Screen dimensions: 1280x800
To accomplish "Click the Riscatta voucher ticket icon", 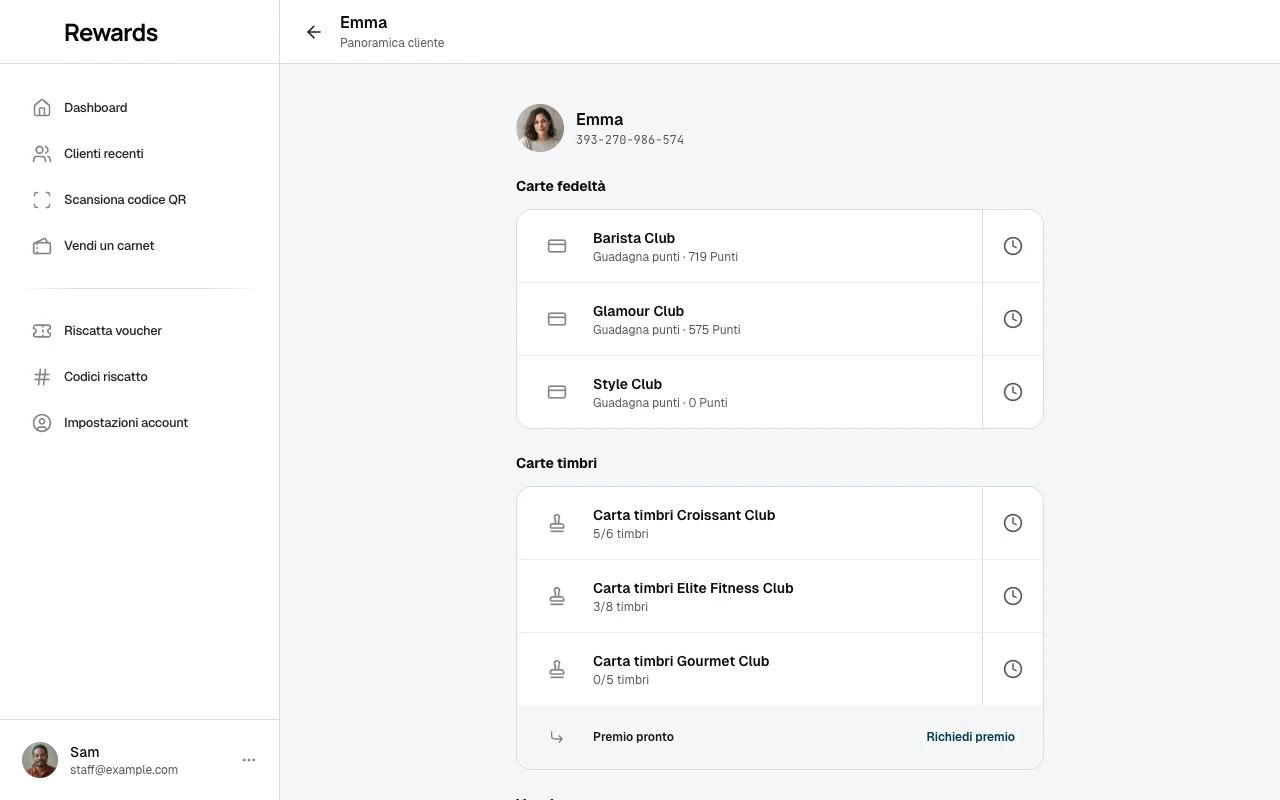I will [x=42, y=331].
